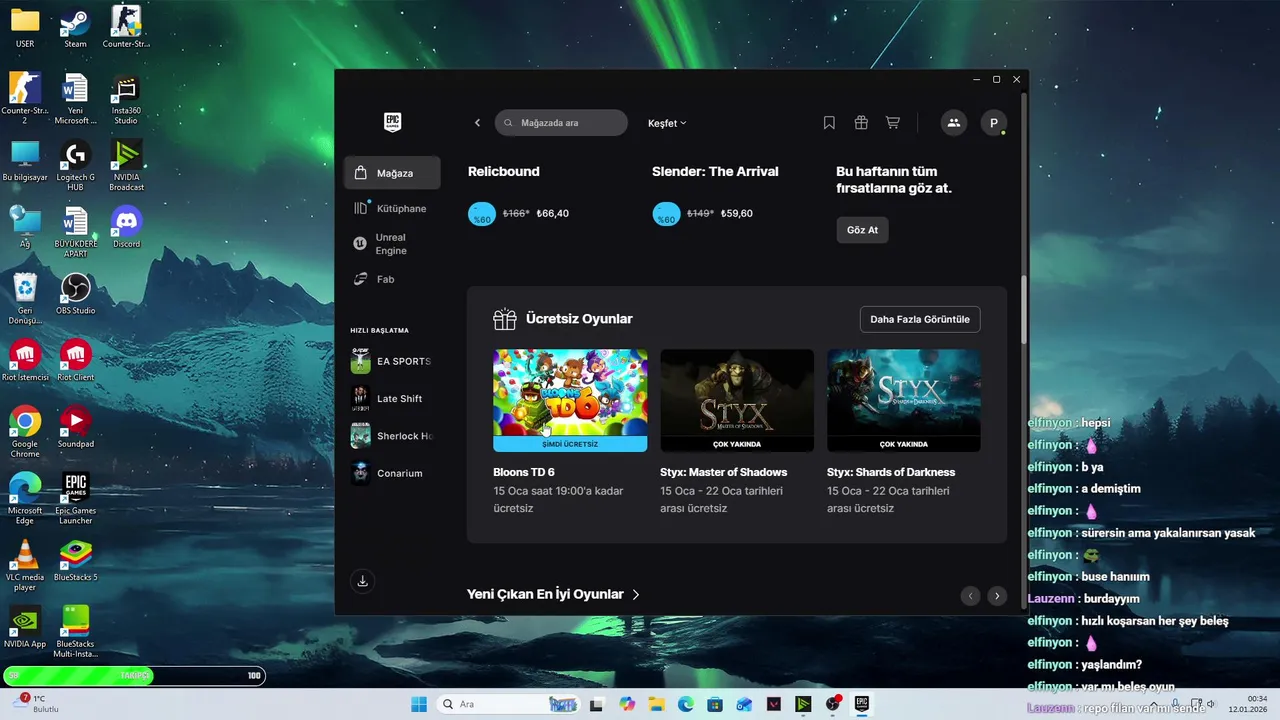Open Geri Dönüşüm recycle bin icon

(24, 299)
